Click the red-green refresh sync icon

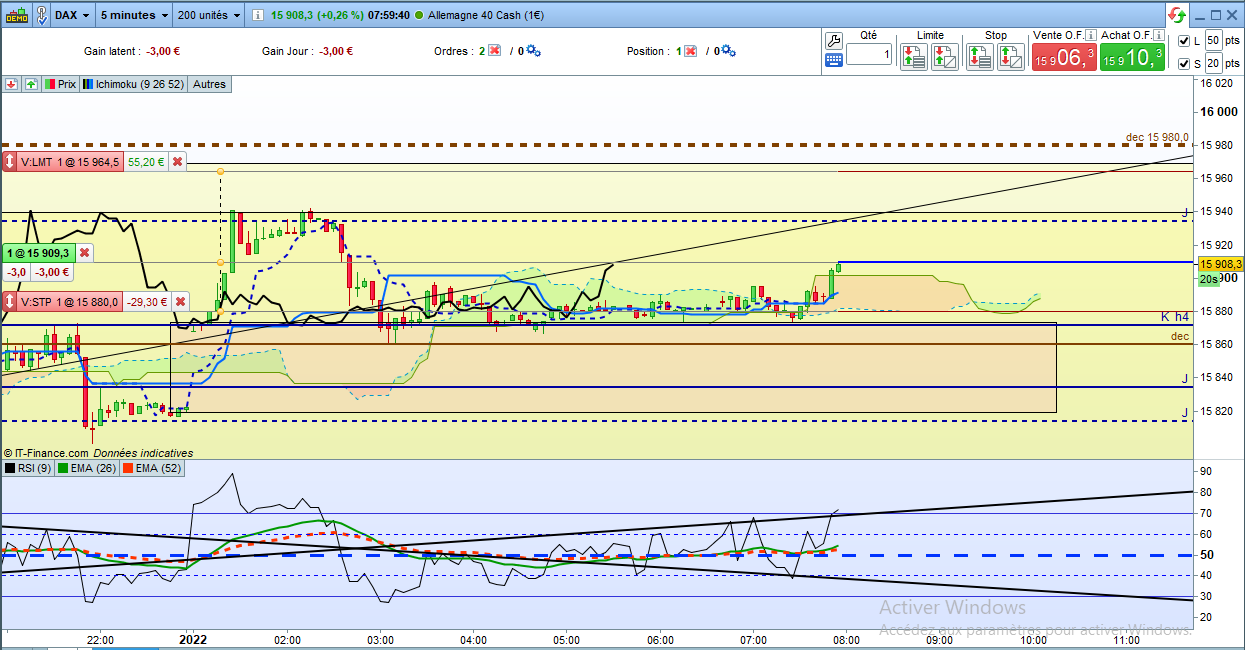pos(1177,15)
